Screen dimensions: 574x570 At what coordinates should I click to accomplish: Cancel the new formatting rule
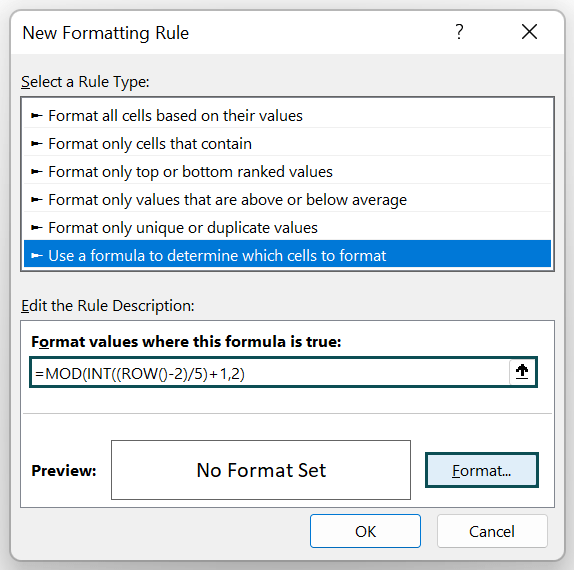[492, 531]
